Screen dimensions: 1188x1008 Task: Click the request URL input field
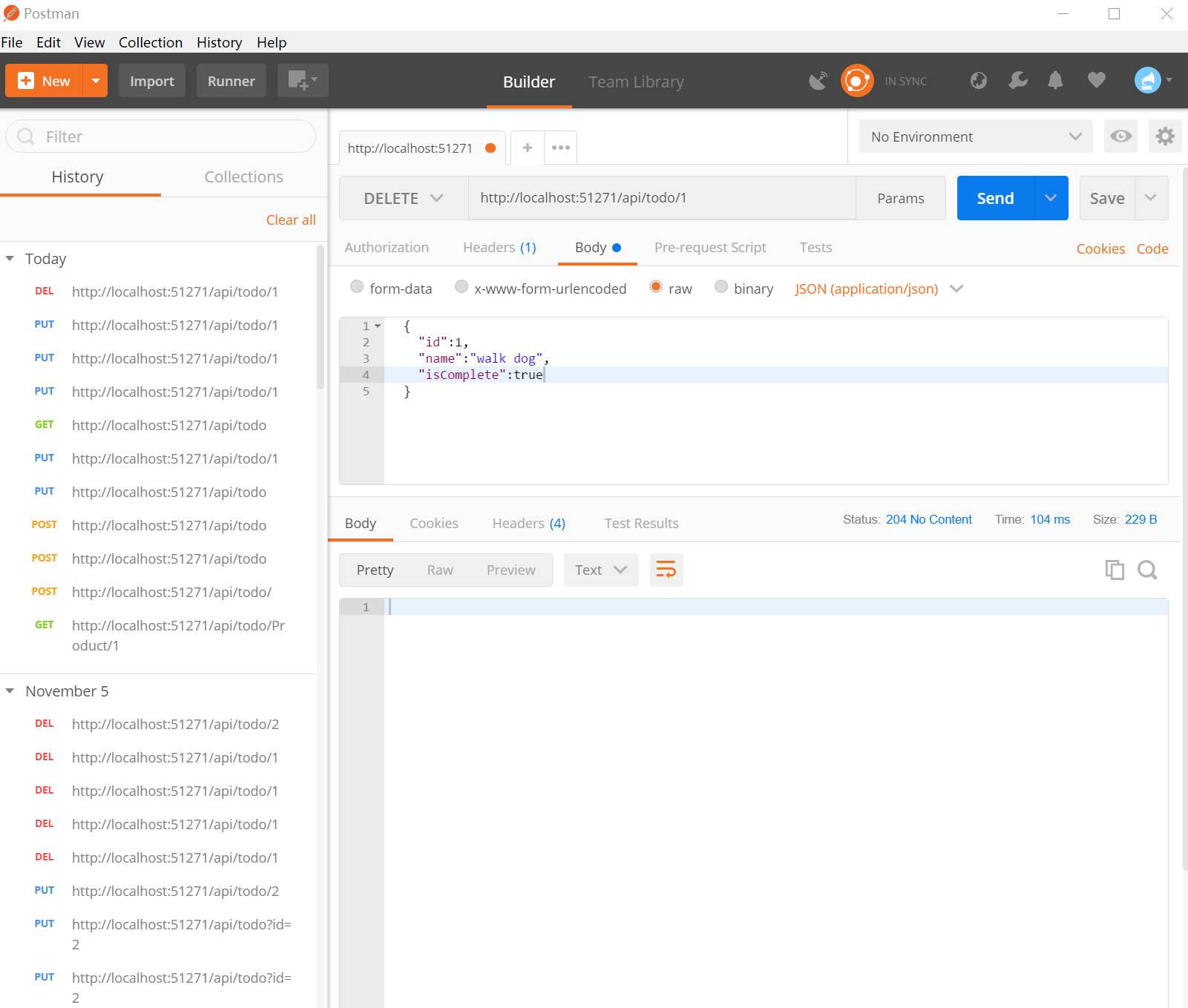(x=662, y=198)
